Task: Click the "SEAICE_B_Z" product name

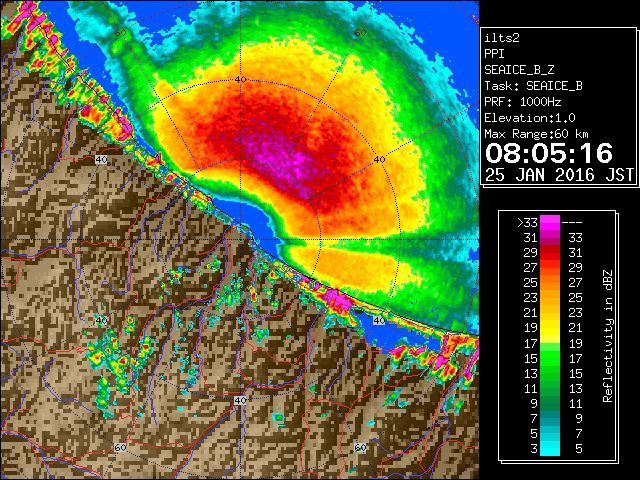Action: coord(519,70)
